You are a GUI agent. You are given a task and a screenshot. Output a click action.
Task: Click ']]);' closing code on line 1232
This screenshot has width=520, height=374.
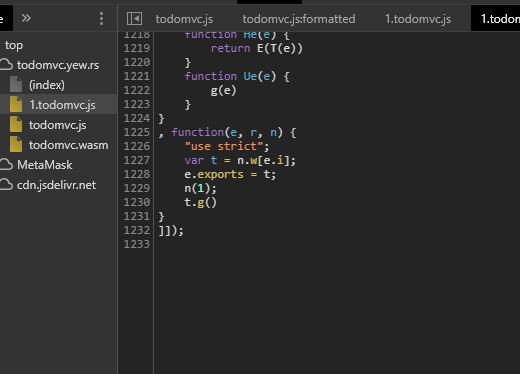point(171,230)
